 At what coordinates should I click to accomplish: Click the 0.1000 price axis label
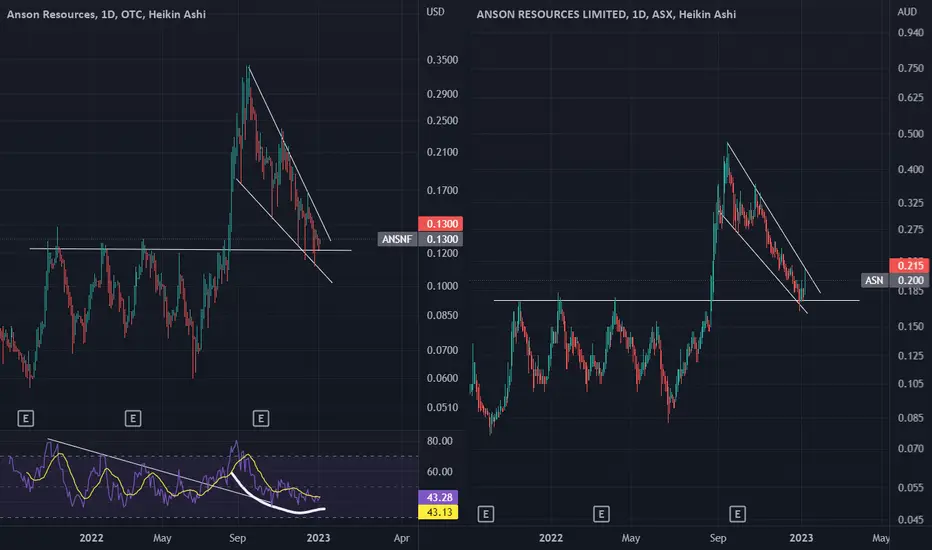click(x=442, y=286)
